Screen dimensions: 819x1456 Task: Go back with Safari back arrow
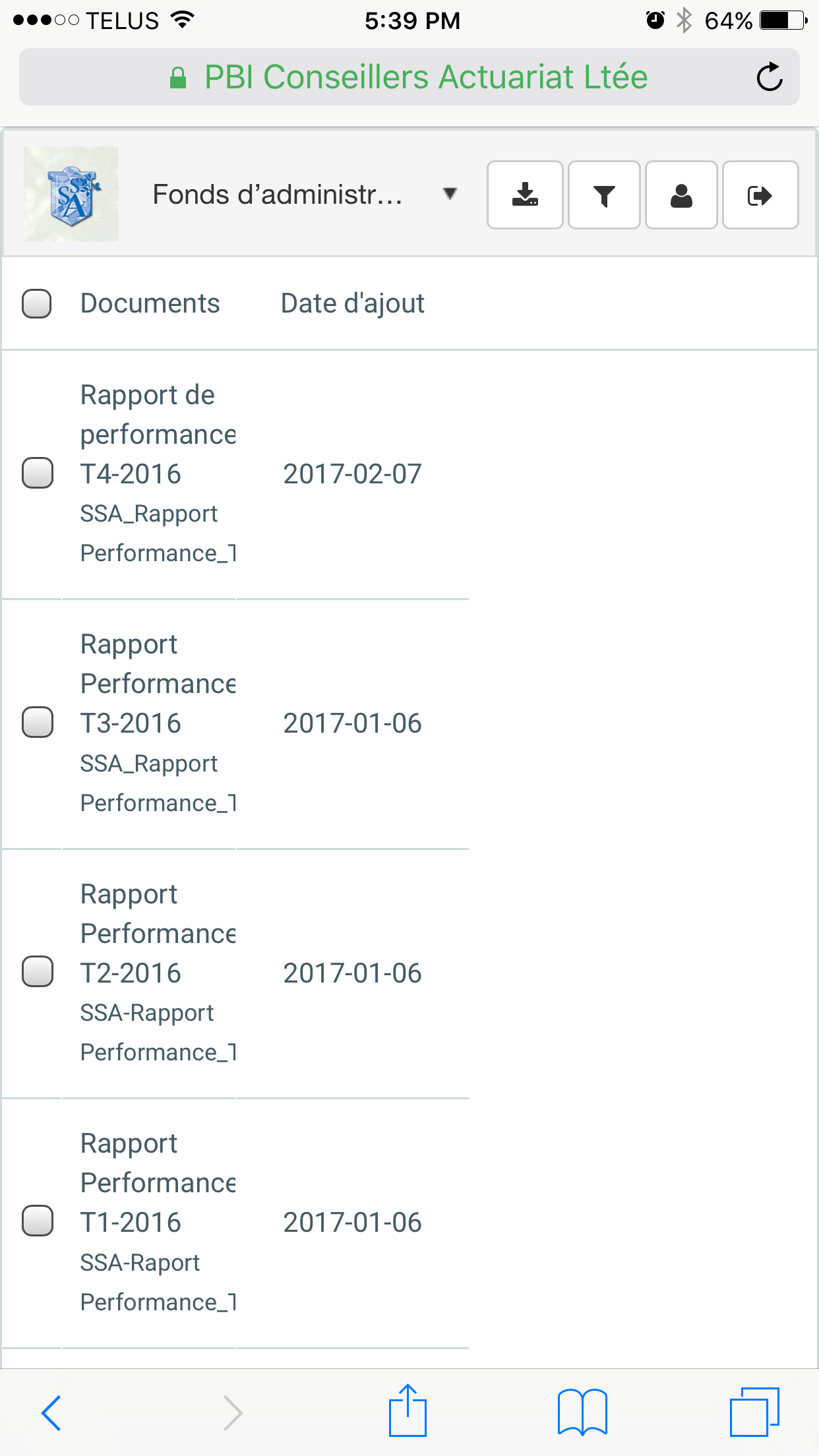[x=51, y=1412]
